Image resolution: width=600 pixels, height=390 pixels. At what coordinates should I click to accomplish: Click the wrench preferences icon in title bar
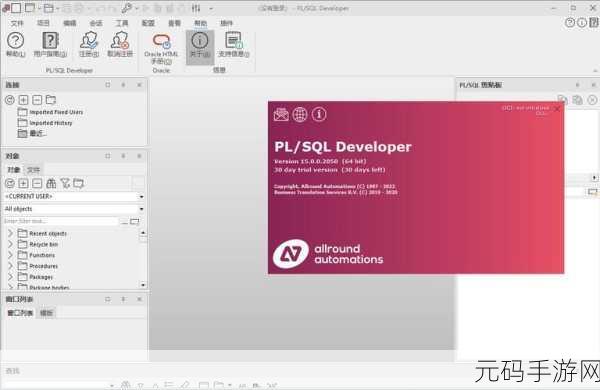pyautogui.click(x=126, y=8)
